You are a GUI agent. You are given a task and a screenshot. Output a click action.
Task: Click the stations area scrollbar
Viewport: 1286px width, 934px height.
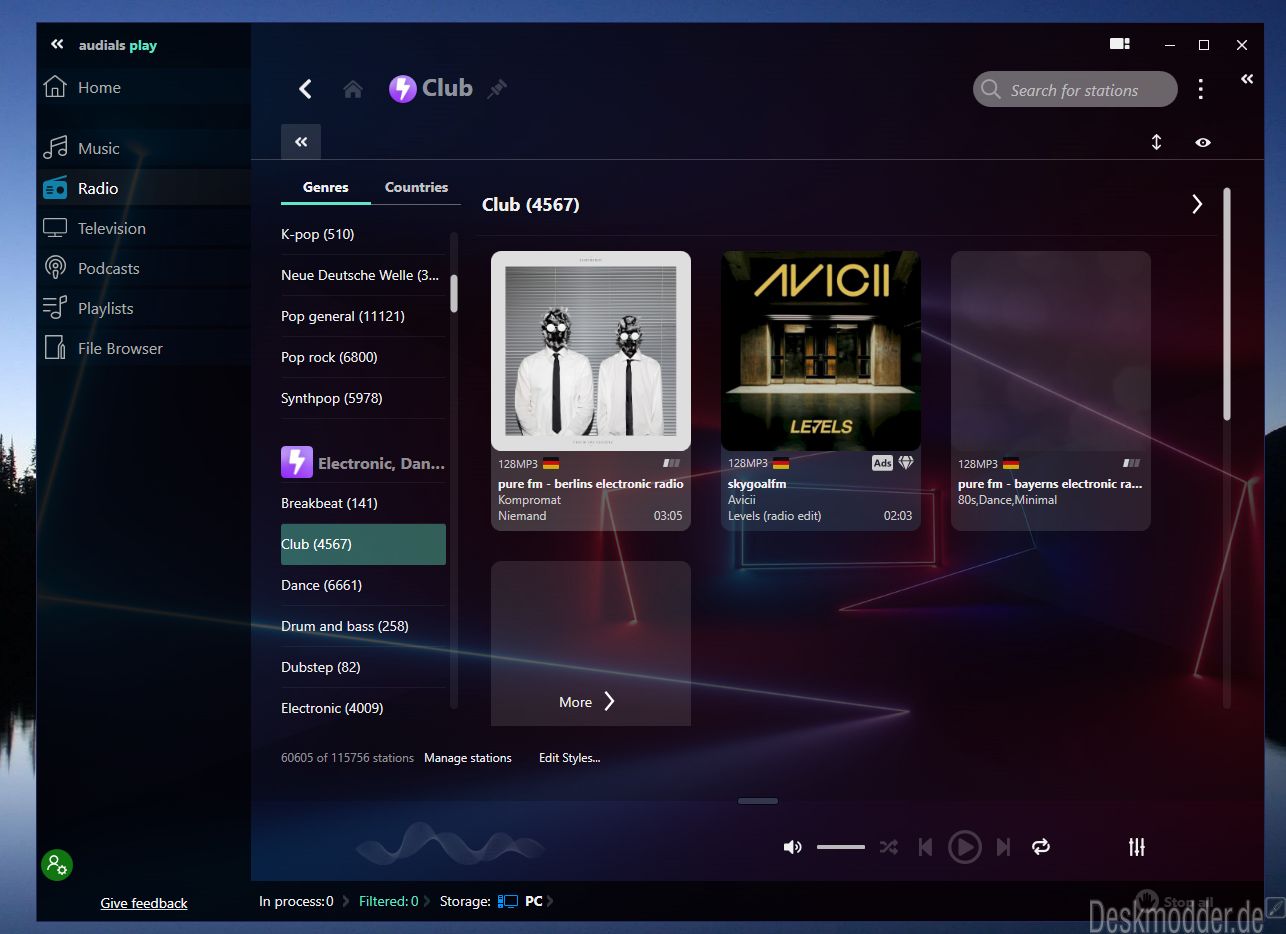tap(1227, 303)
